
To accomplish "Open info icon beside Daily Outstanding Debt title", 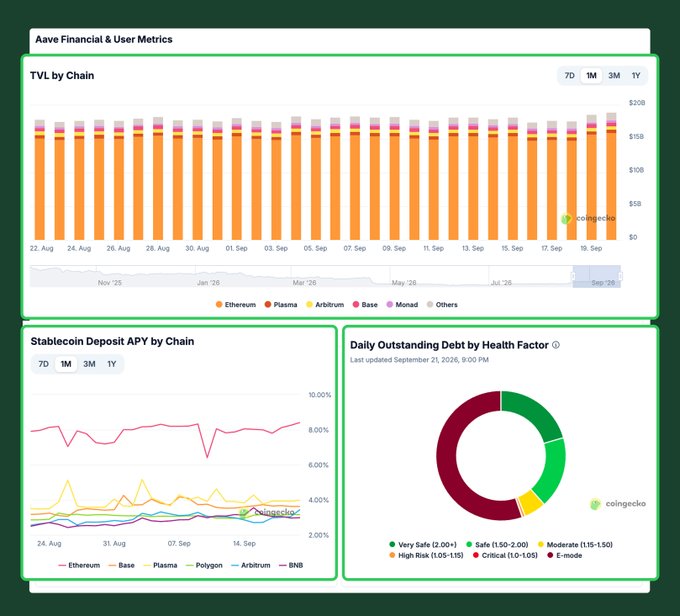I will 556,345.
